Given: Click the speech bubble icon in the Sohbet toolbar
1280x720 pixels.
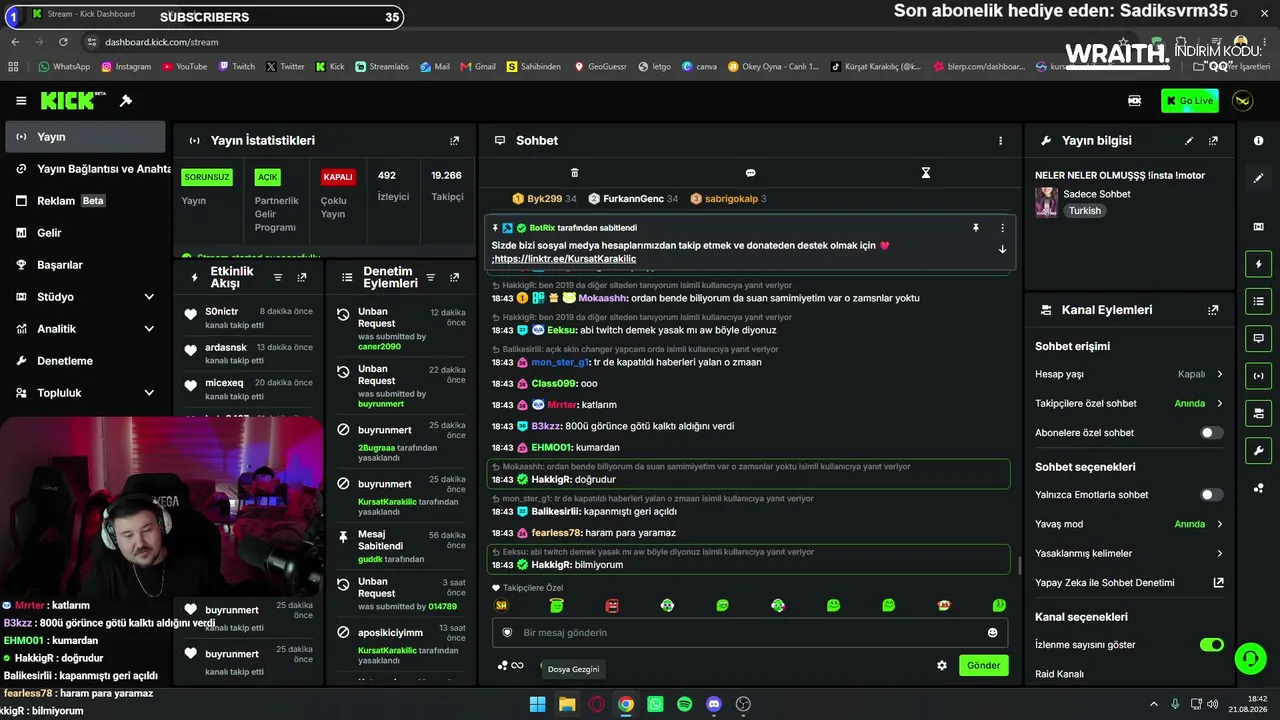Looking at the screenshot, I should [x=750, y=173].
